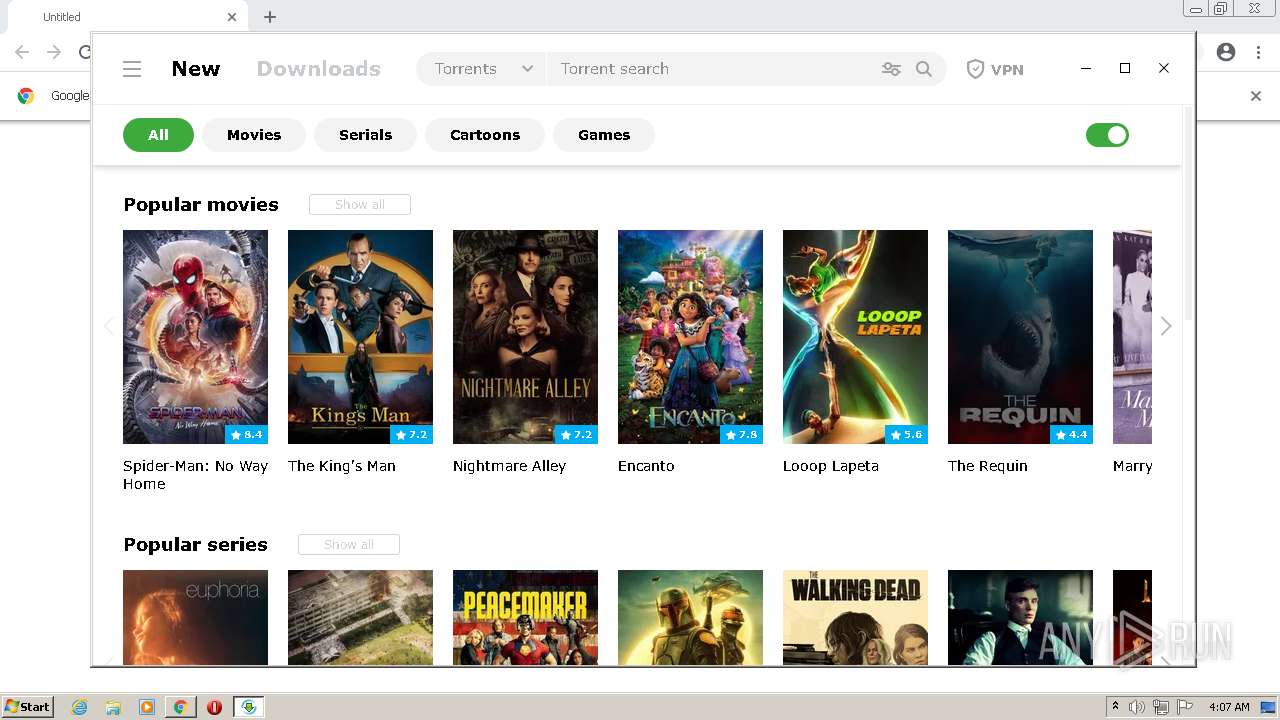This screenshot has width=1280, height=720.
Task: Open the Opera taskbar icon
Action: tap(214, 707)
